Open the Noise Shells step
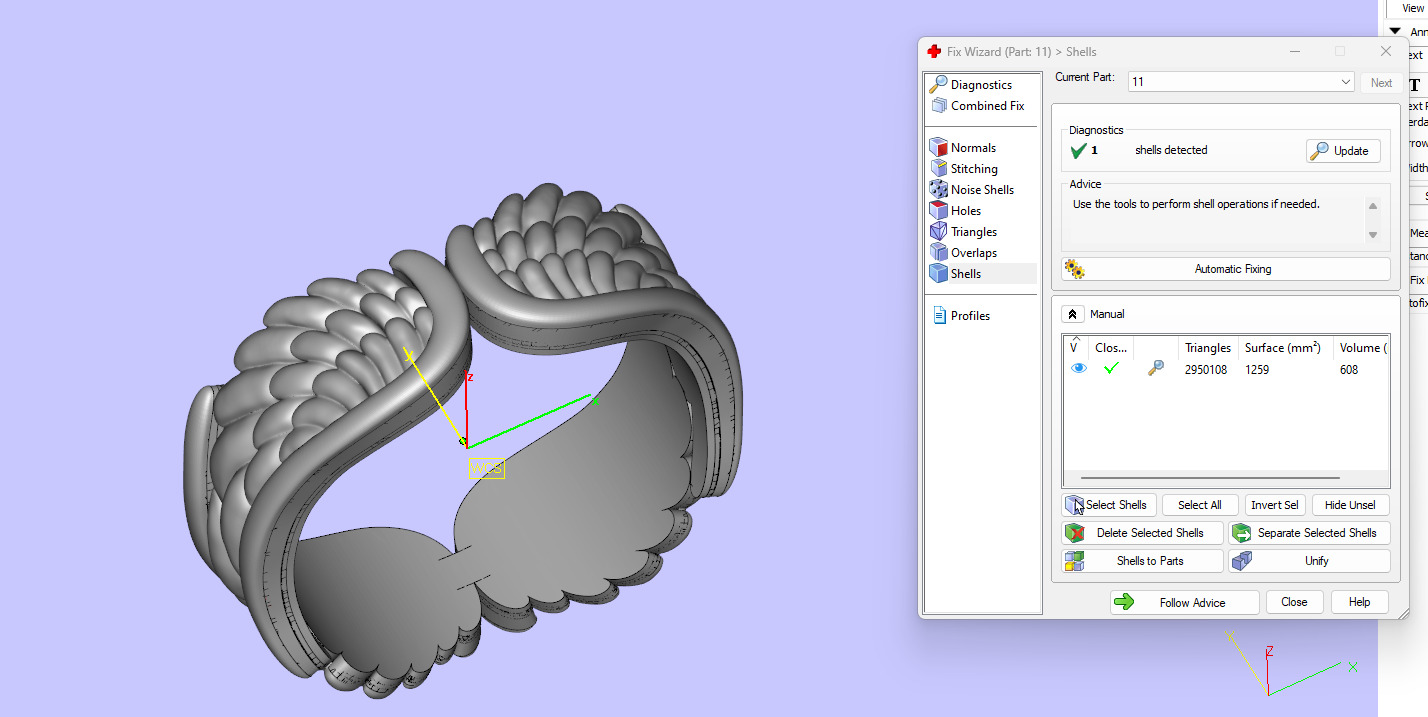The image size is (1428, 717). pos(971,190)
